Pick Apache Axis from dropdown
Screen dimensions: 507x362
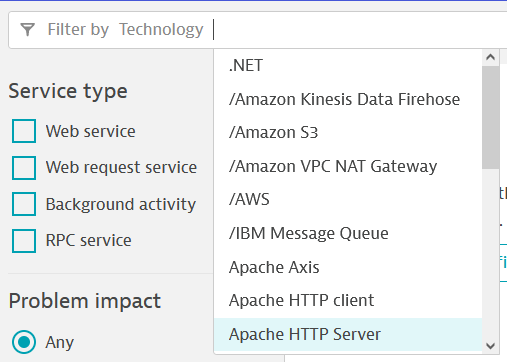point(348,267)
